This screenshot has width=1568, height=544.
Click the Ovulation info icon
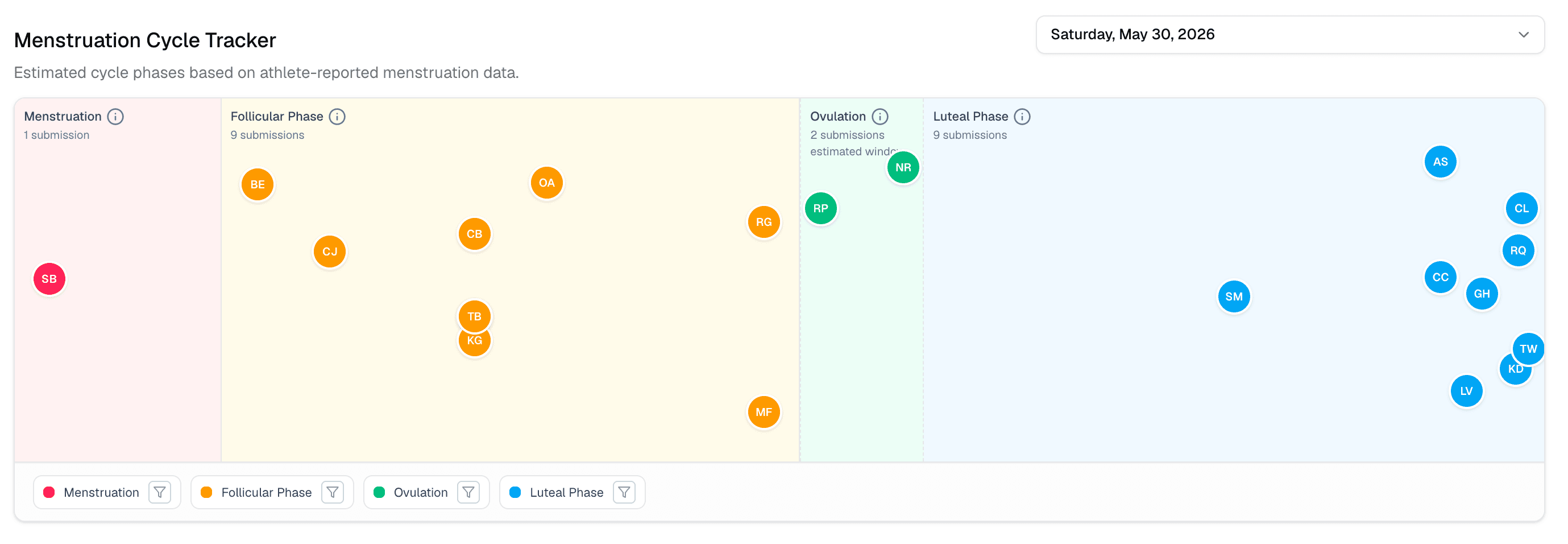(880, 116)
